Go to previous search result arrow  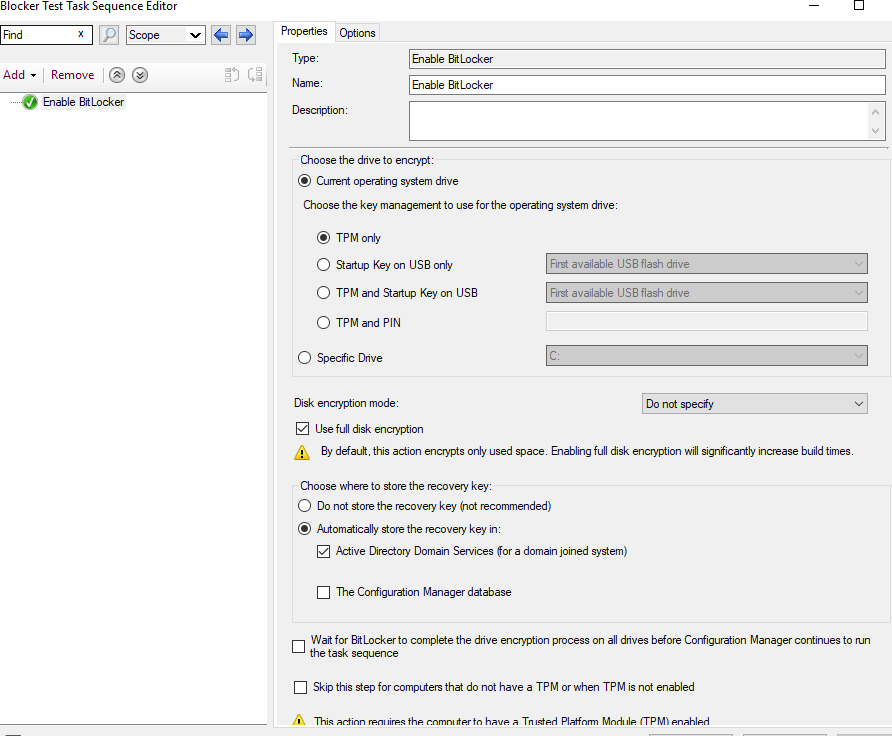(x=221, y=35)
